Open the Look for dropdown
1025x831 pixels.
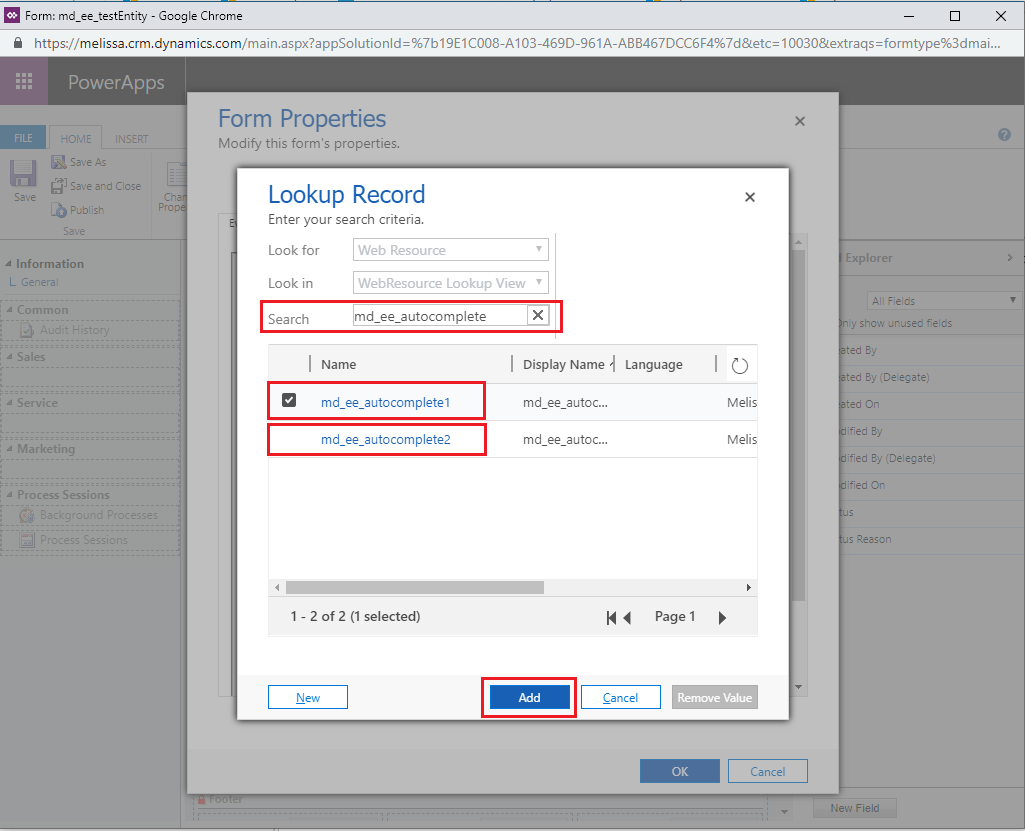[x=450, y=250]
